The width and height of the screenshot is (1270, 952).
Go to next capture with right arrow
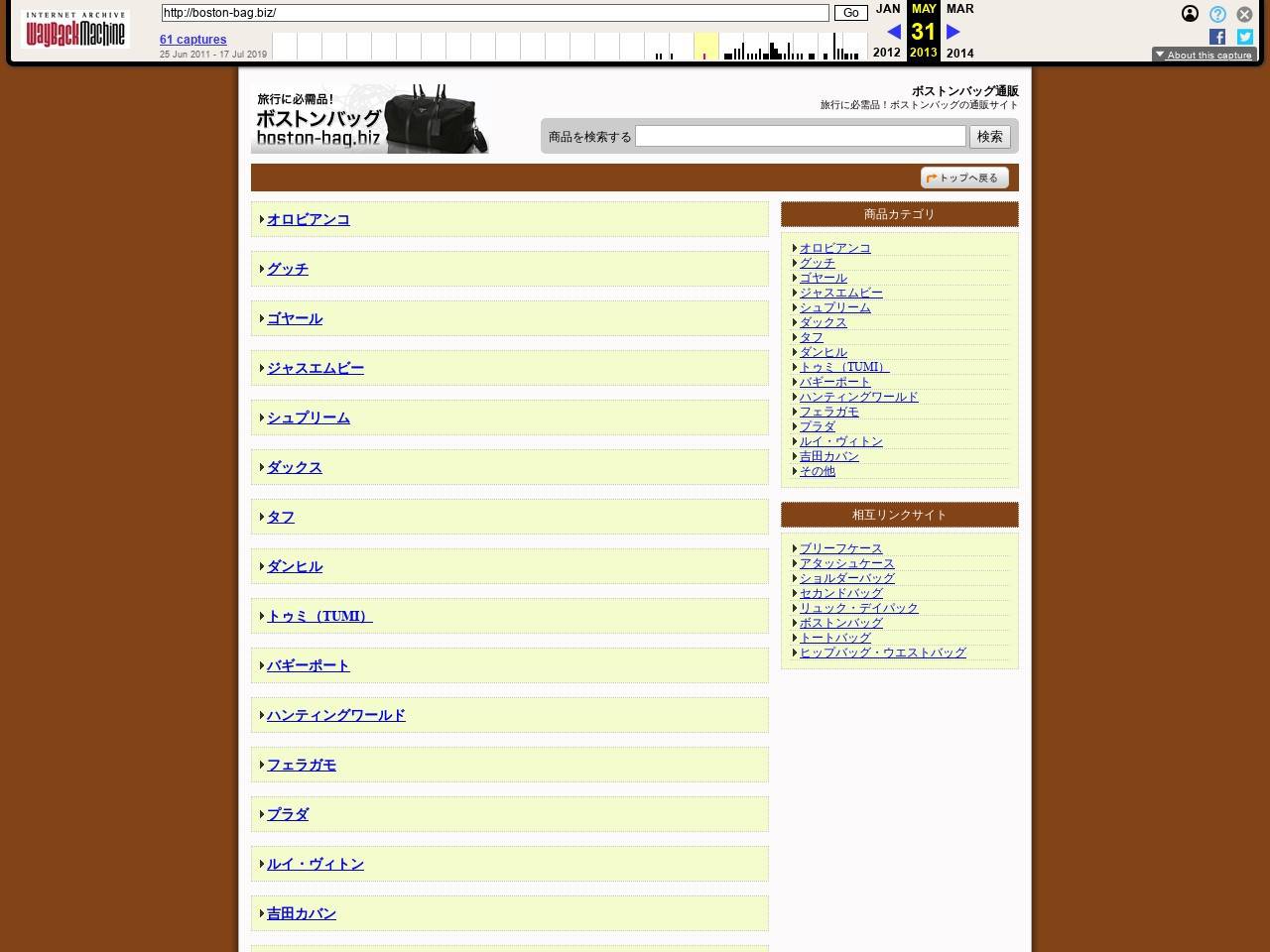click(953, 32)
